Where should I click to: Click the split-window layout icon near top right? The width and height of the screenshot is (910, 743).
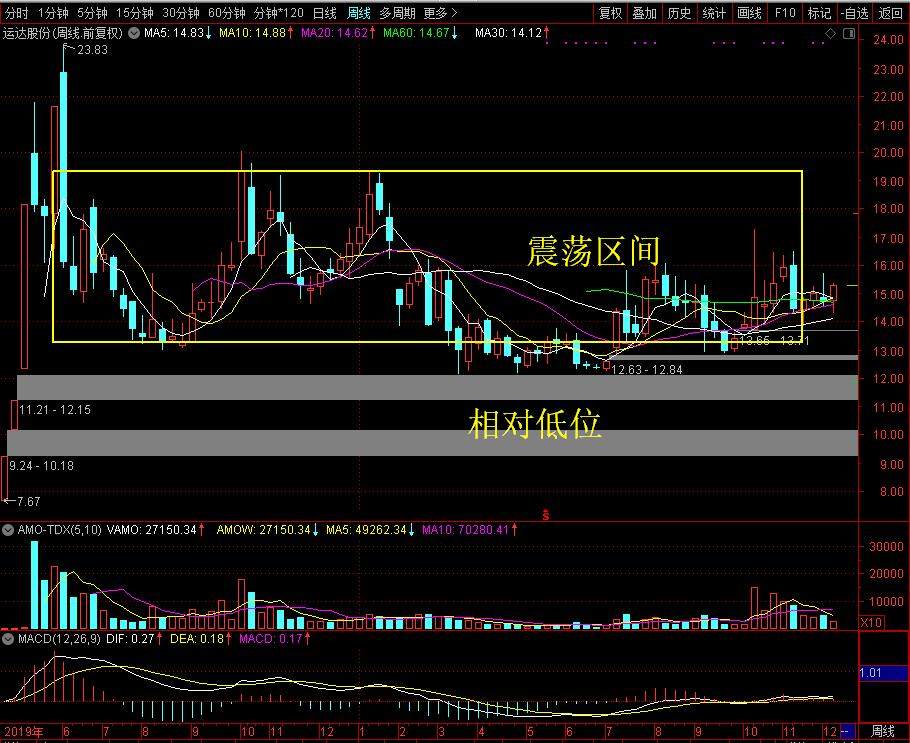[x=848, y=33]
